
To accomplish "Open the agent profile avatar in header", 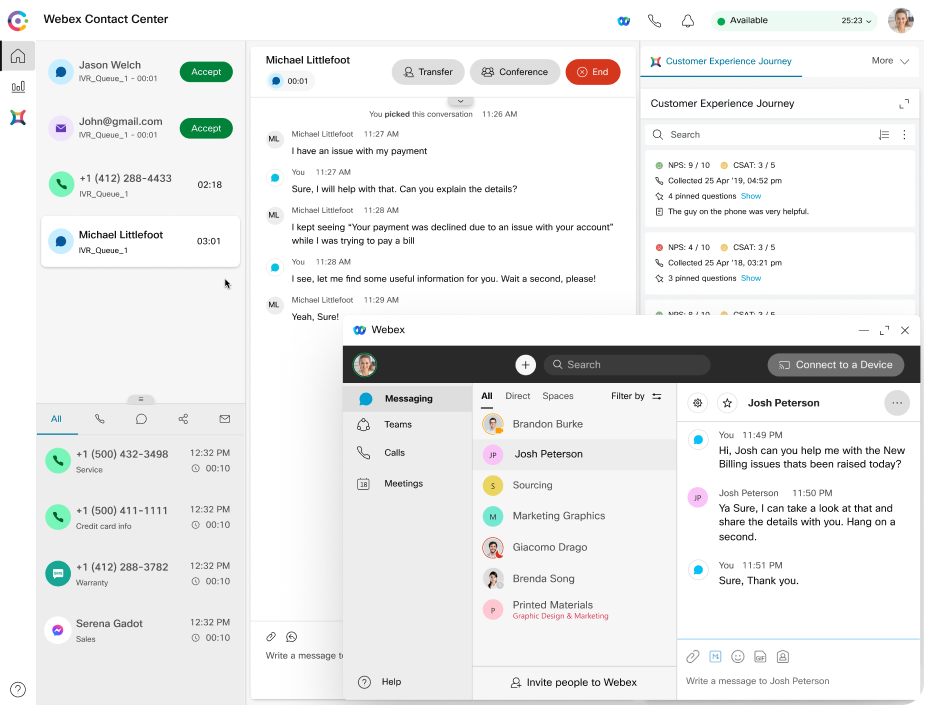I will pos(901,21).
